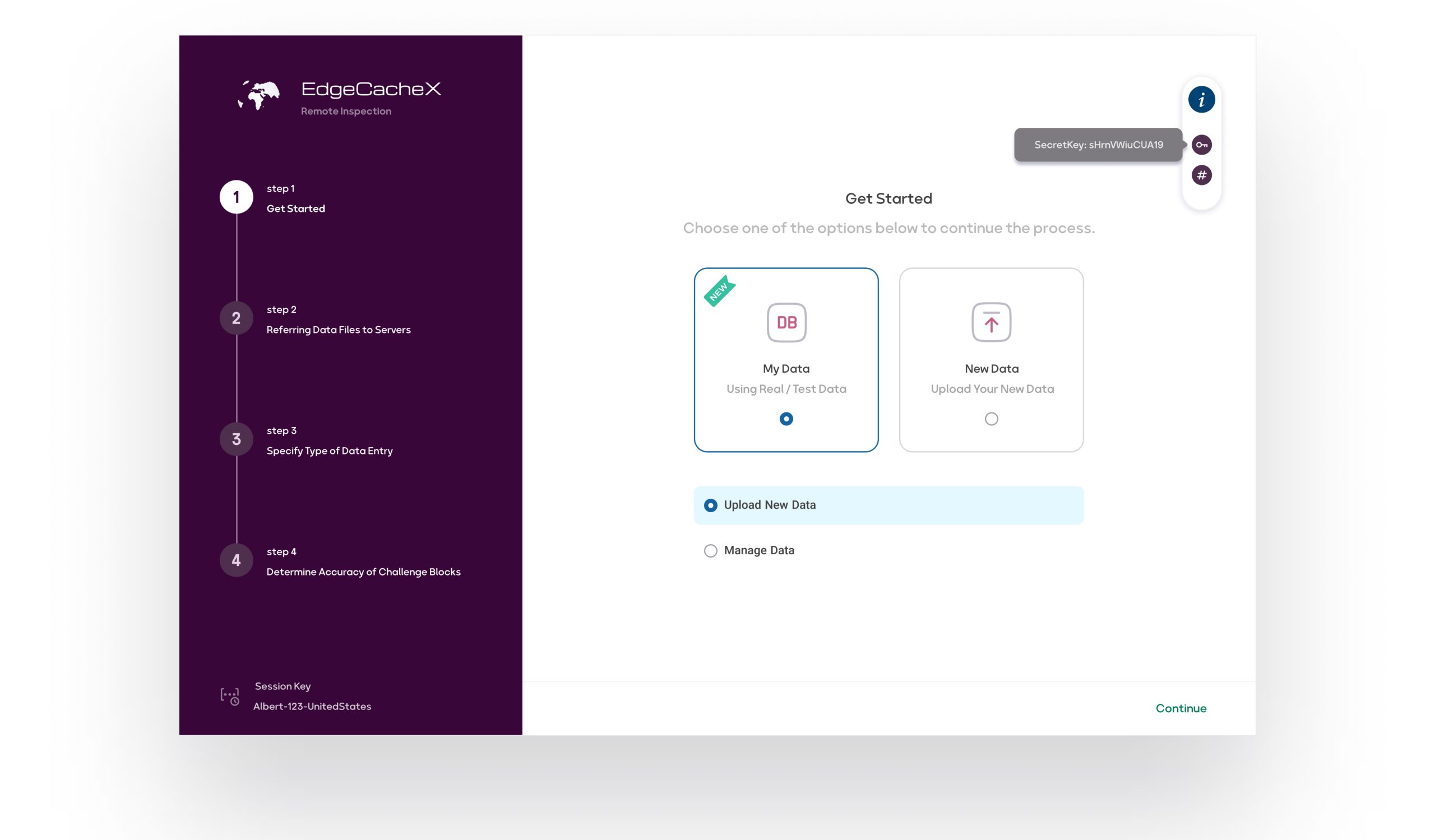Click the EdgeCacheX title text

click(x=371, y=89)
